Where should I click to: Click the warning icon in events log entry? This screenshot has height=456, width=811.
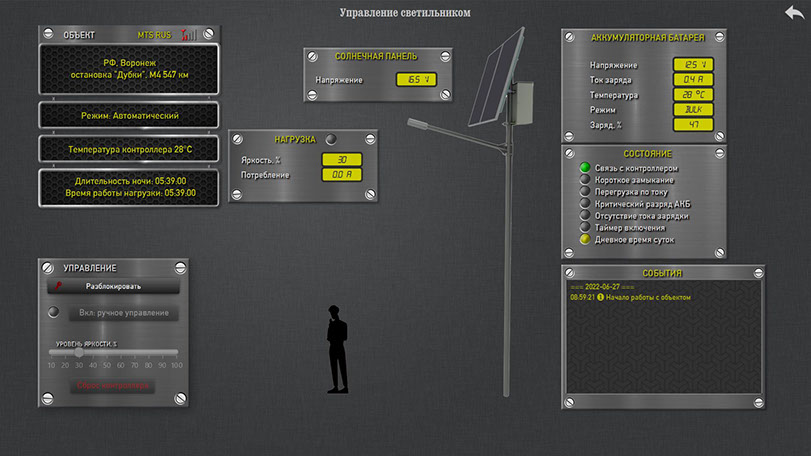click(601, 297)
